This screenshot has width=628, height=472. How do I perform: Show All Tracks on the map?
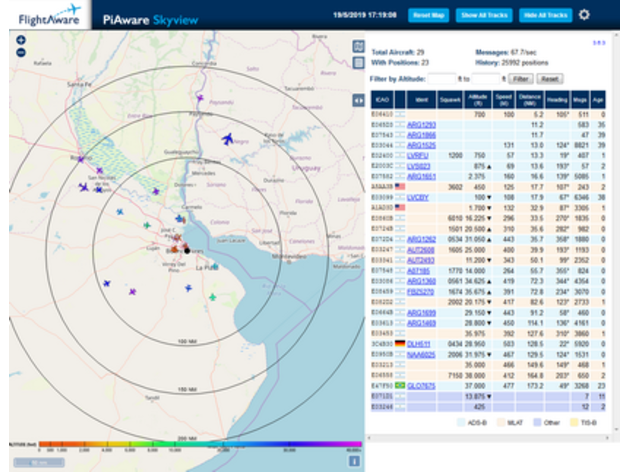(483, 15)
